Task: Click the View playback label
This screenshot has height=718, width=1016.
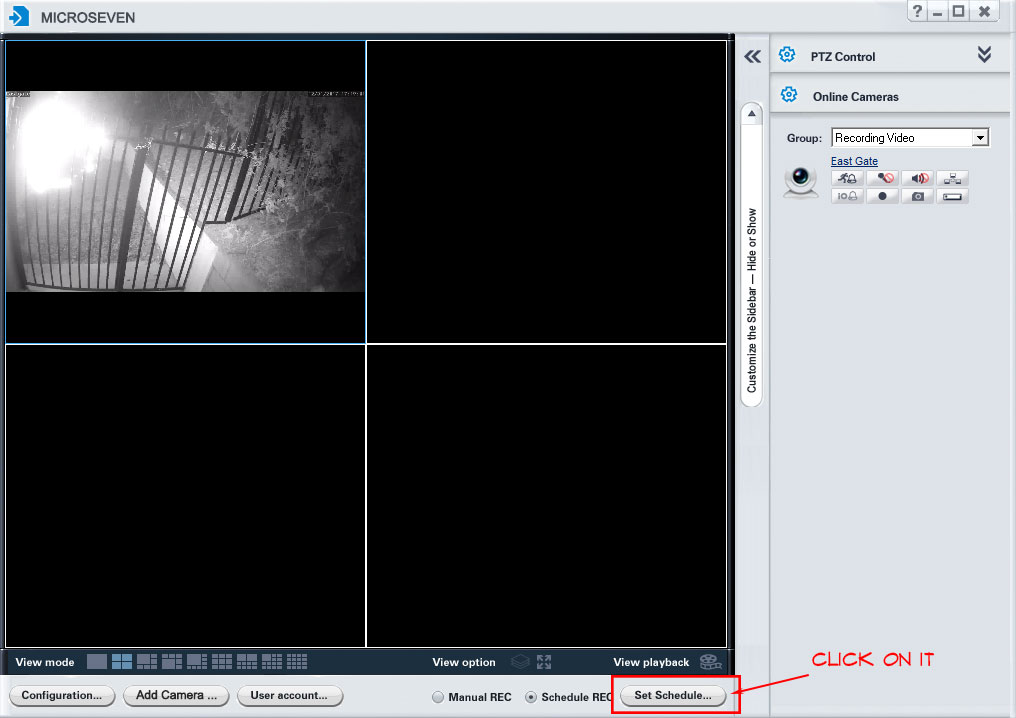Action: (x=651, y=662)
